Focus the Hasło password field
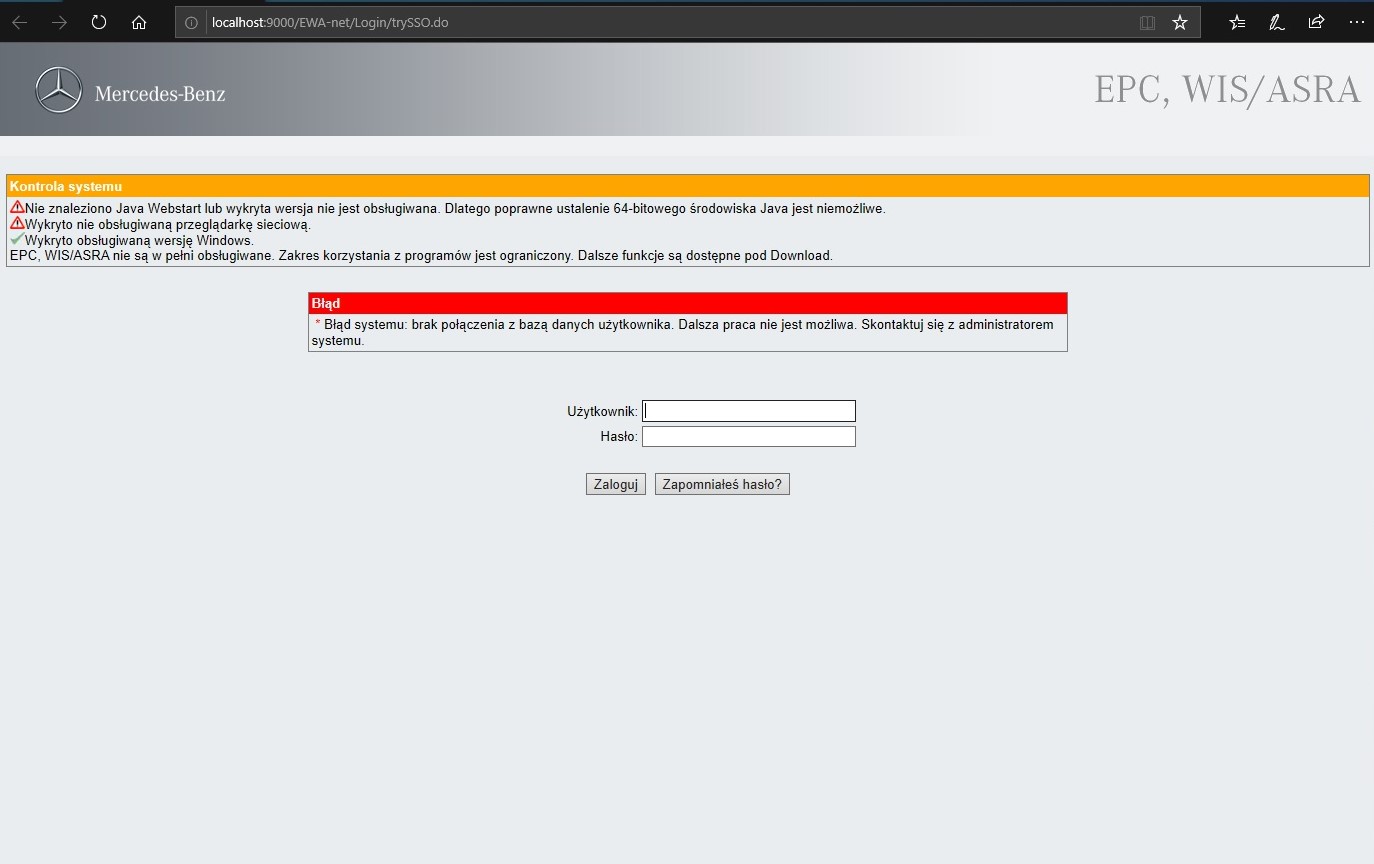This screenshot has width=1374, height=864. click(x=749, y=437)
